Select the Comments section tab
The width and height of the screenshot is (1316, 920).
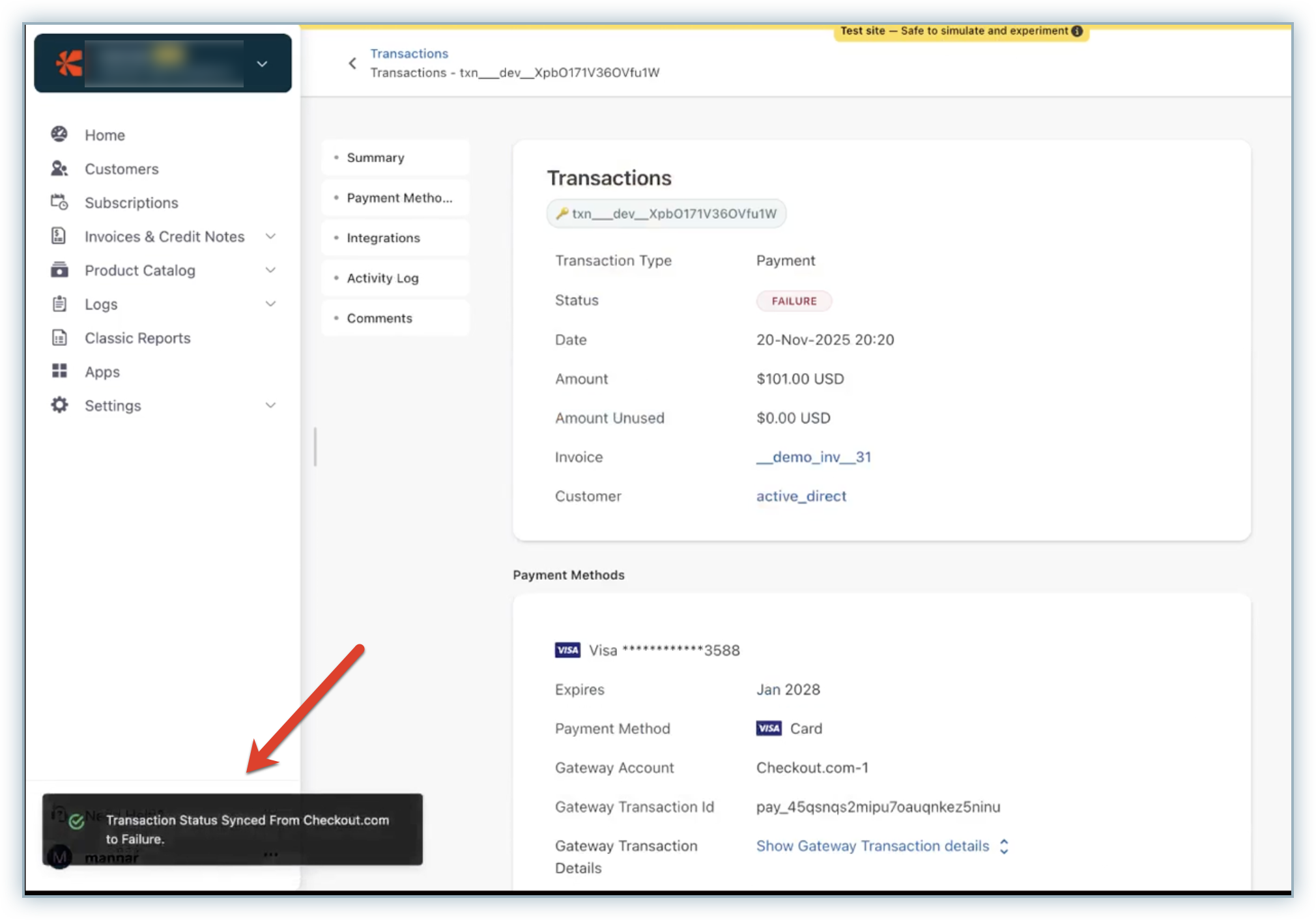[x=379, y=318]
